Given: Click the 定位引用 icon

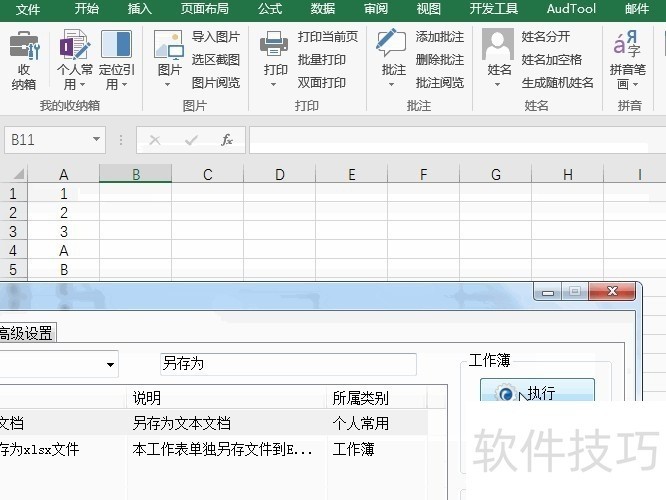Looking at the screenshot, I should pyautogui.click(x=116, y=44).
